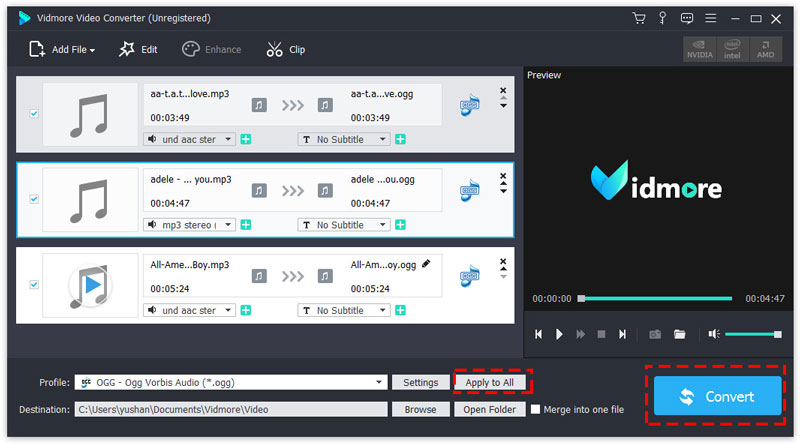
Task: Toggle the All-Ame...Boy.mp3 file checkbox
Action: tap(34, 285)
